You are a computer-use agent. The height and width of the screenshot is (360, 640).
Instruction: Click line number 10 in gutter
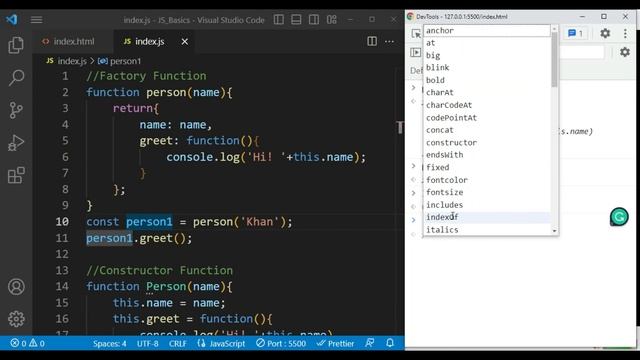click(62, 222)
